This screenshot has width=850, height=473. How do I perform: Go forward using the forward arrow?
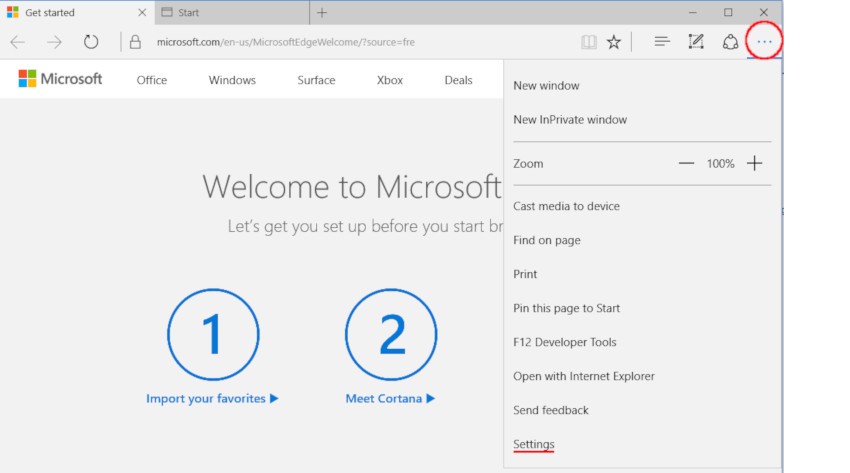click(x=54, y=42)
